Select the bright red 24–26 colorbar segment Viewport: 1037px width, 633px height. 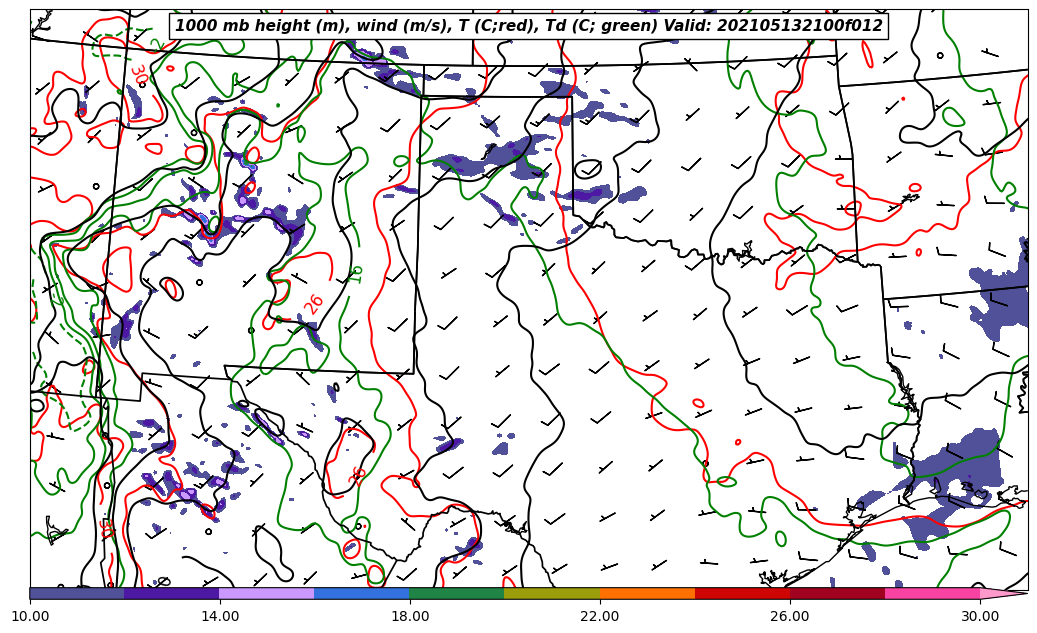coord(742,593)
